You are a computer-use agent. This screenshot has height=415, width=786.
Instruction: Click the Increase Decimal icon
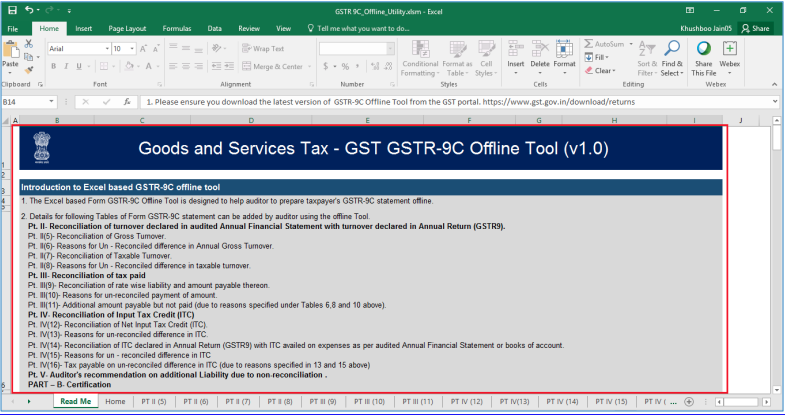375,66
